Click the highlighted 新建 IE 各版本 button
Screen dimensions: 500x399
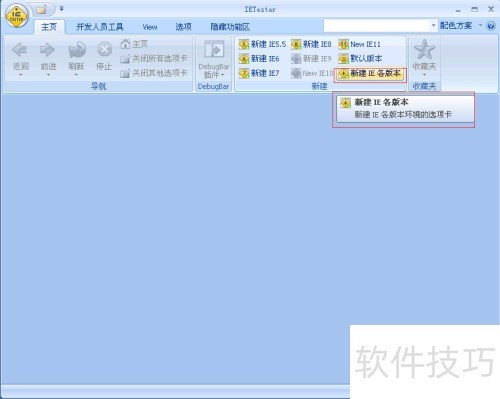pyautogui.click(x=370, y=73)
